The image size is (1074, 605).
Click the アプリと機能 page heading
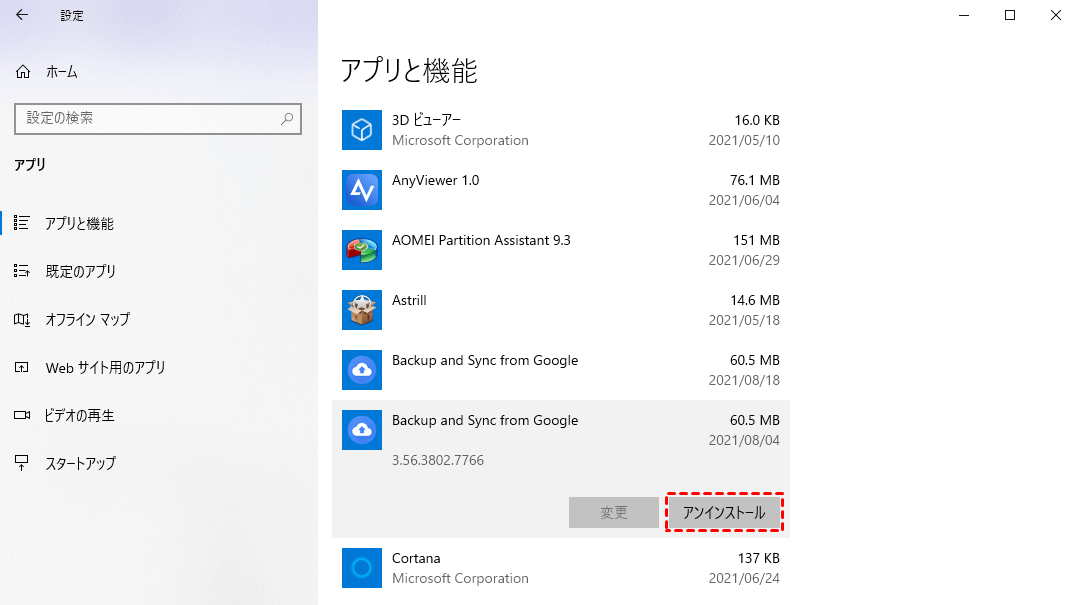(x=409, y=71)
